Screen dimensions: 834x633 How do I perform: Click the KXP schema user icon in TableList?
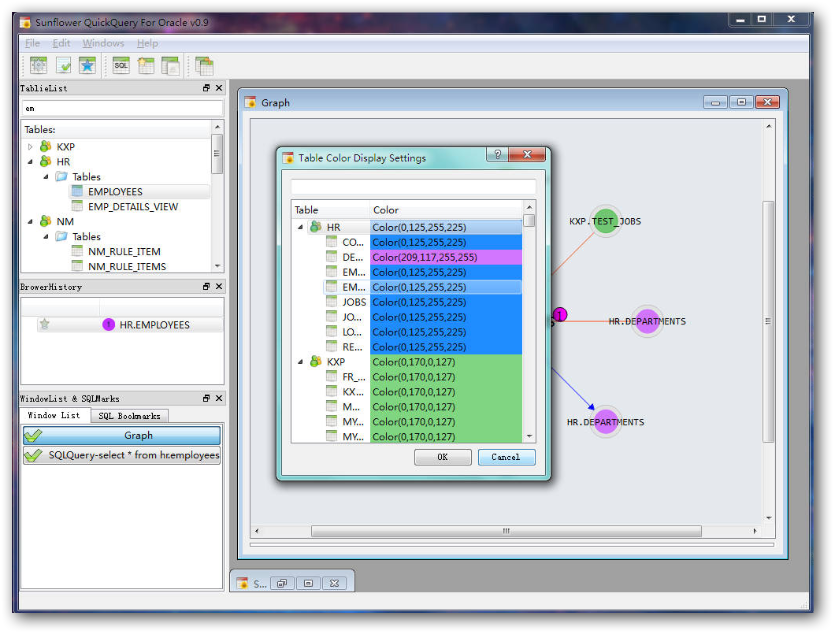tap(46, 146)
